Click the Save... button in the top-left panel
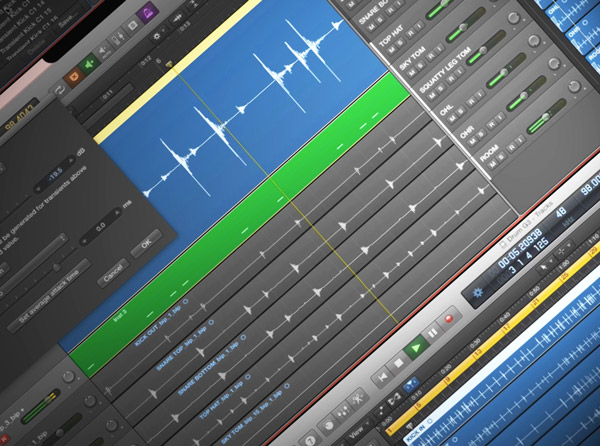The height and width of the screenshot is (446, 600). click(67, 21)
